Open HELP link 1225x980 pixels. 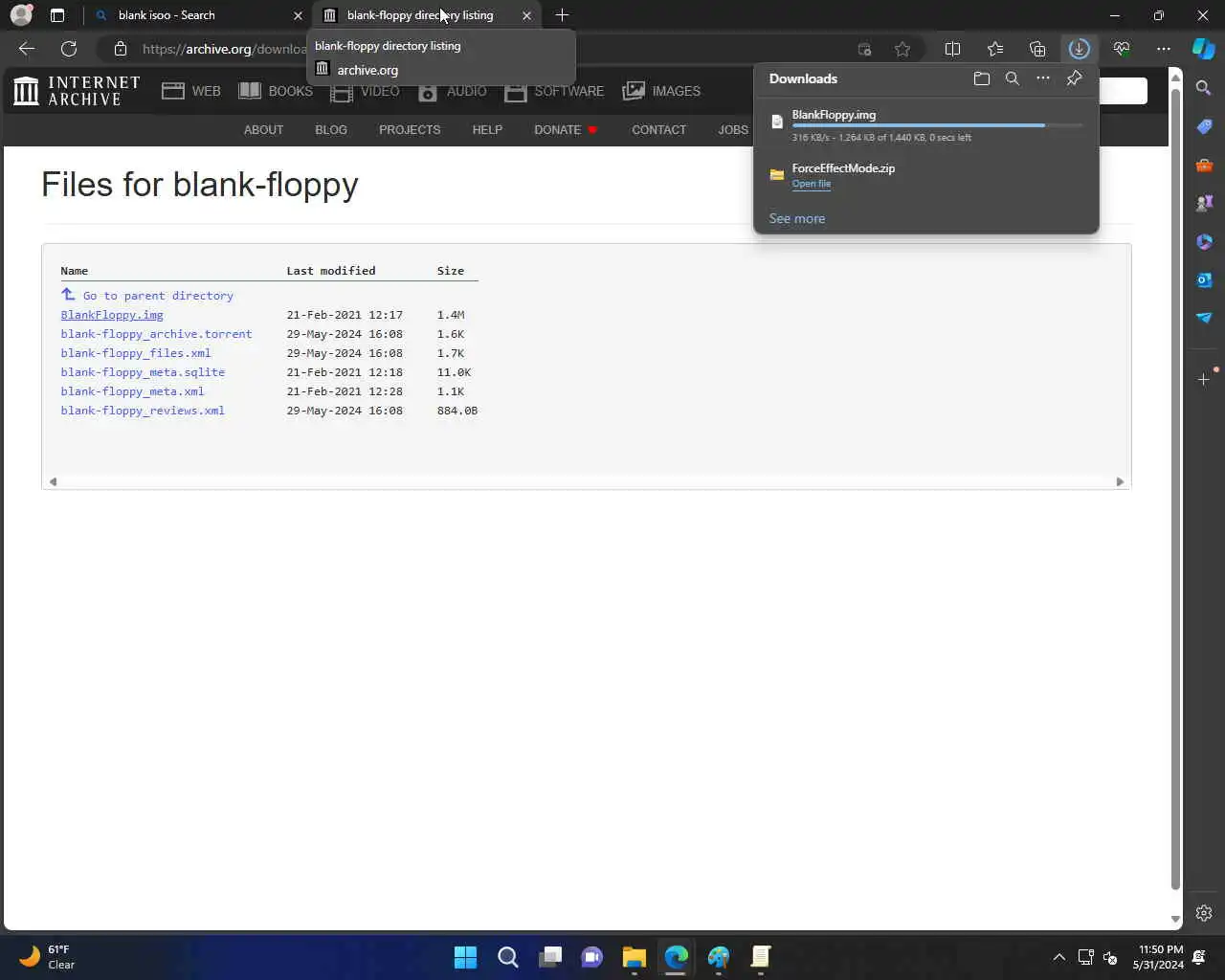click(487, 129)
